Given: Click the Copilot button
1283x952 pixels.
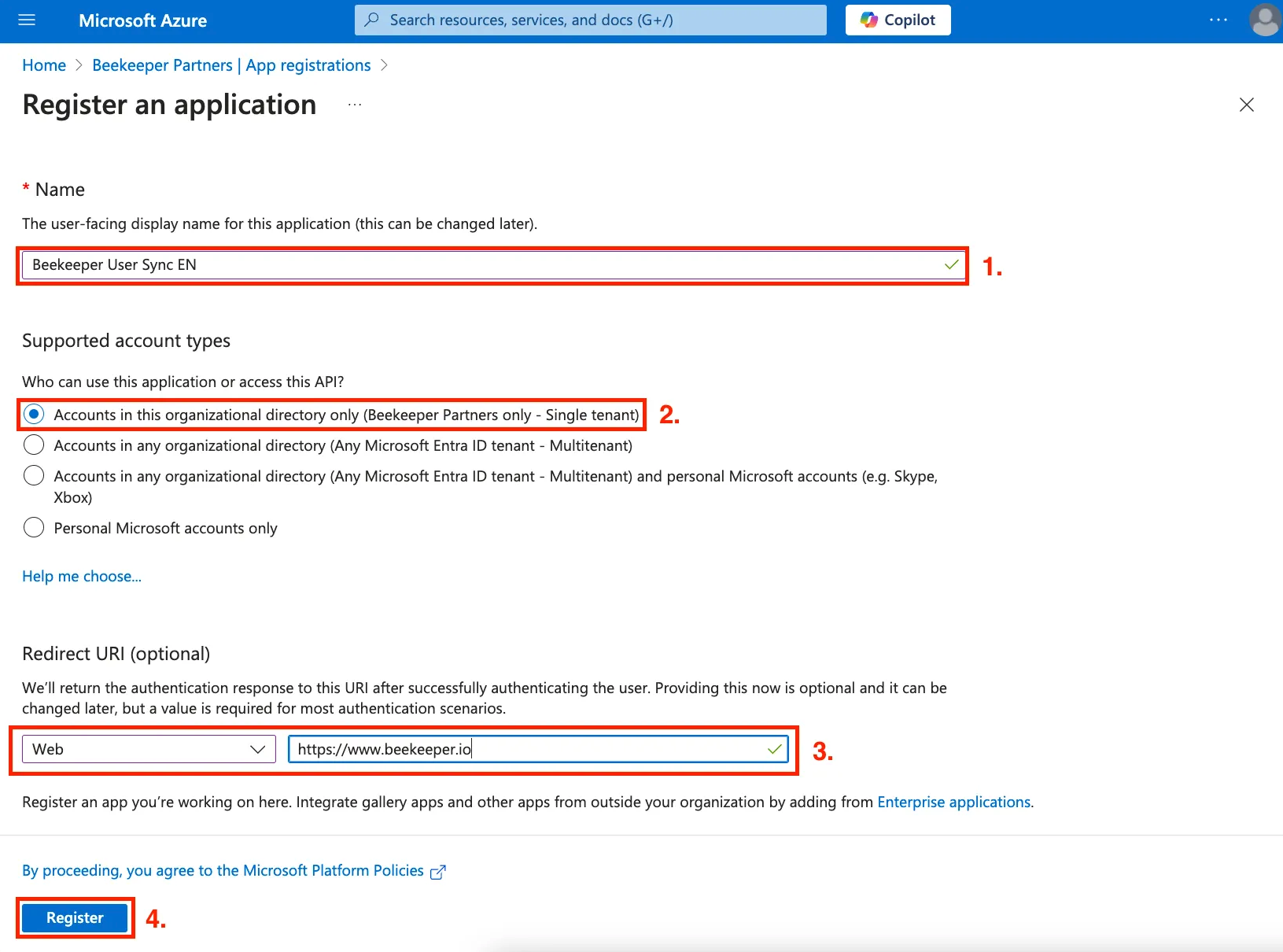Looking at the screenshot, I should pos(898,20).
